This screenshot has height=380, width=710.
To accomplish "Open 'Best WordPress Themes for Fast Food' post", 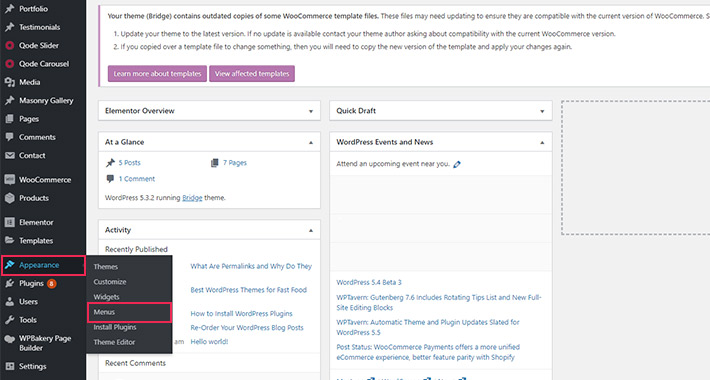I will 249,290.
